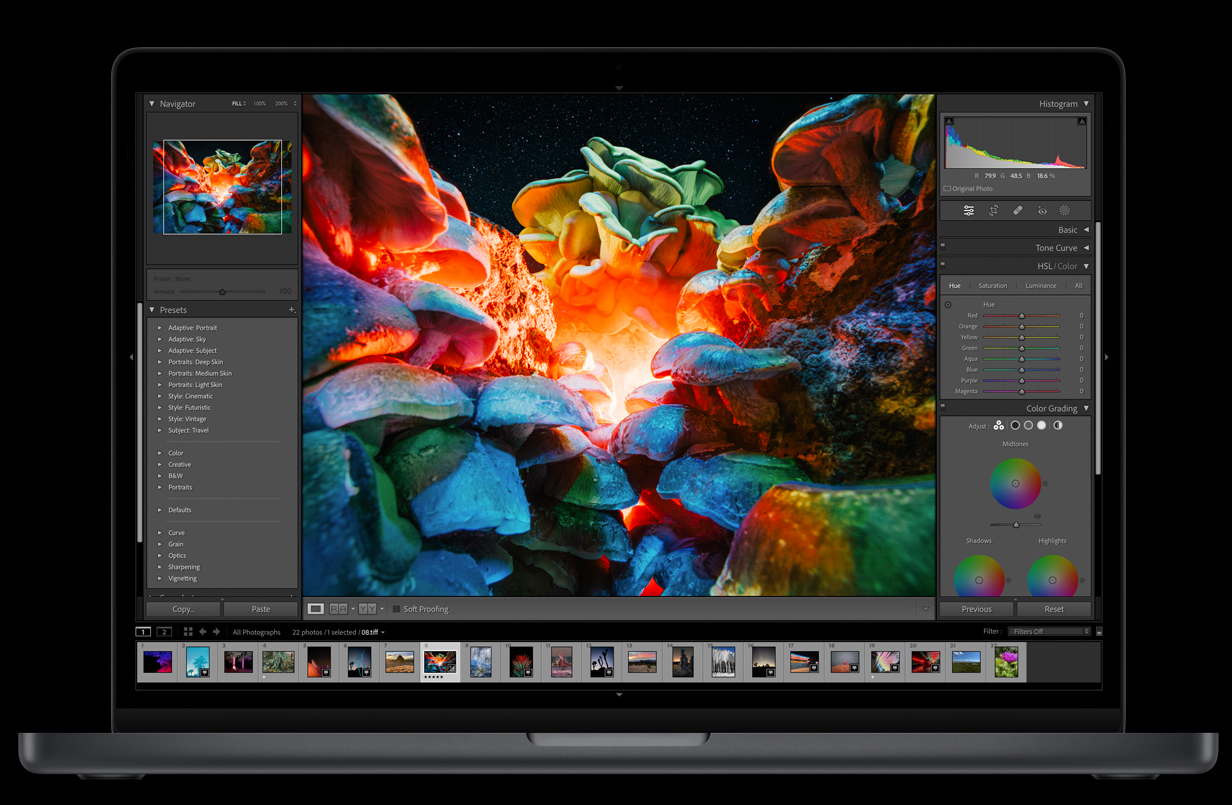Open the Filters Off dropdown
1232x805 pixels.
tap(1049, 632)
